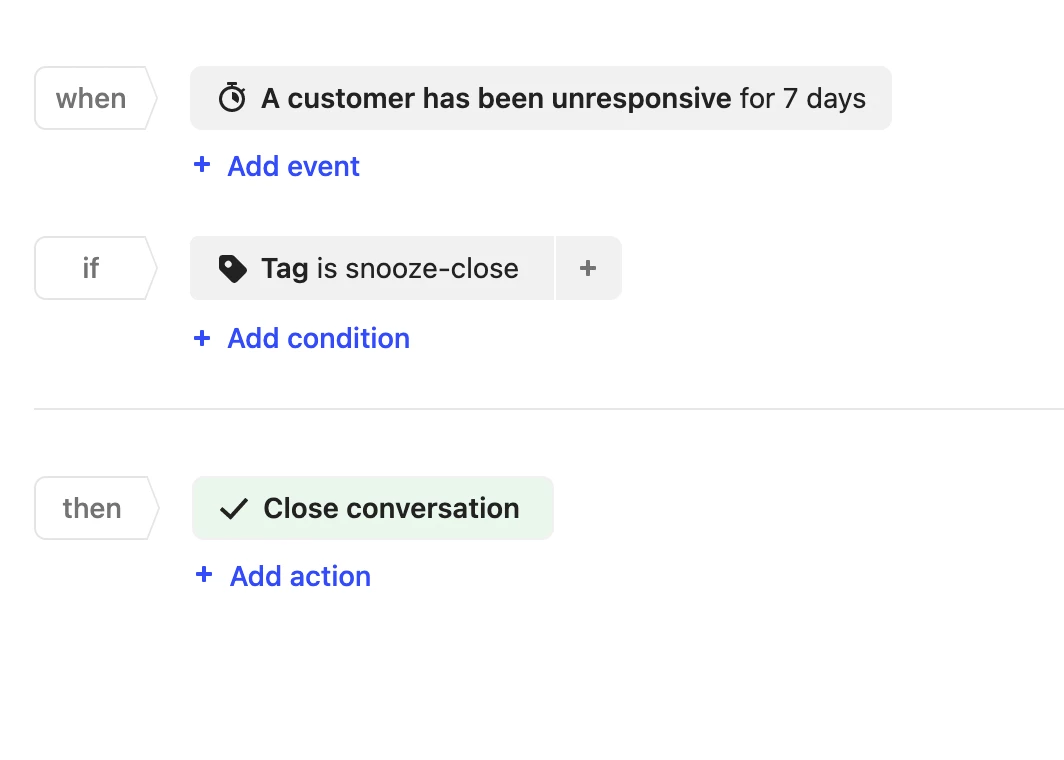Click the checkmark icon beside Close conversation

pos(233,509)
